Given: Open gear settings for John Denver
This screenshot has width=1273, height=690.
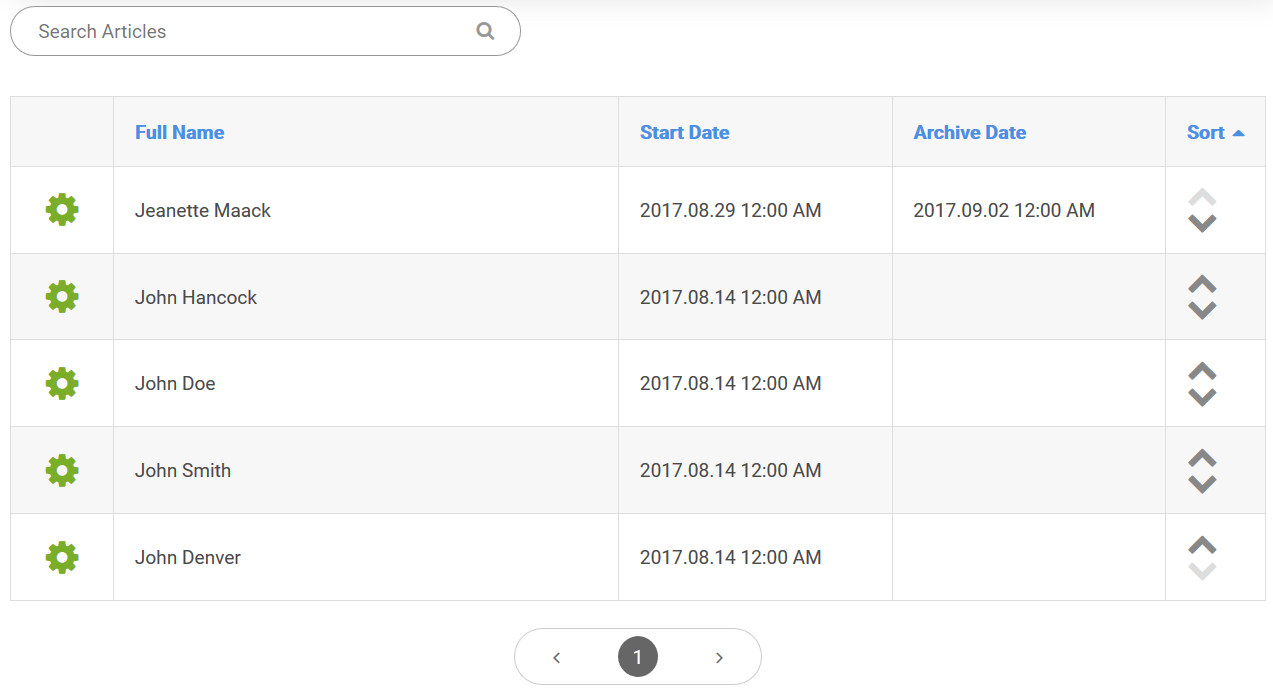Looking at the screenshot, I should pos(62,557).
